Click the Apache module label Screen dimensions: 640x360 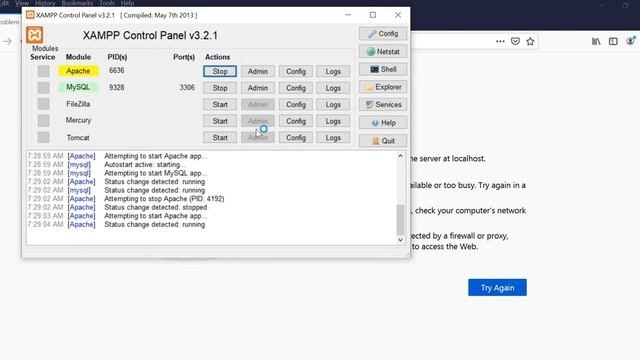78,71
